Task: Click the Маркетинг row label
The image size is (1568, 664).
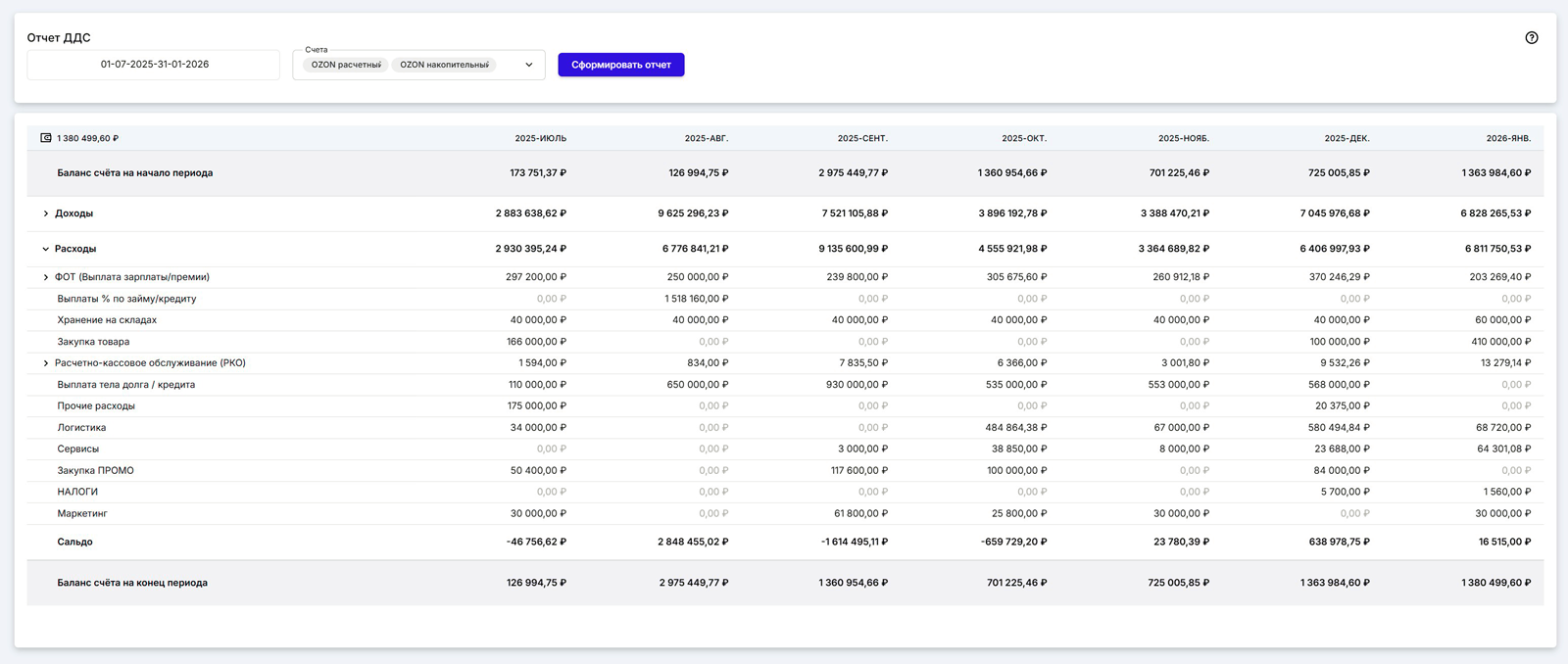Action: click(x=82, y=513)
